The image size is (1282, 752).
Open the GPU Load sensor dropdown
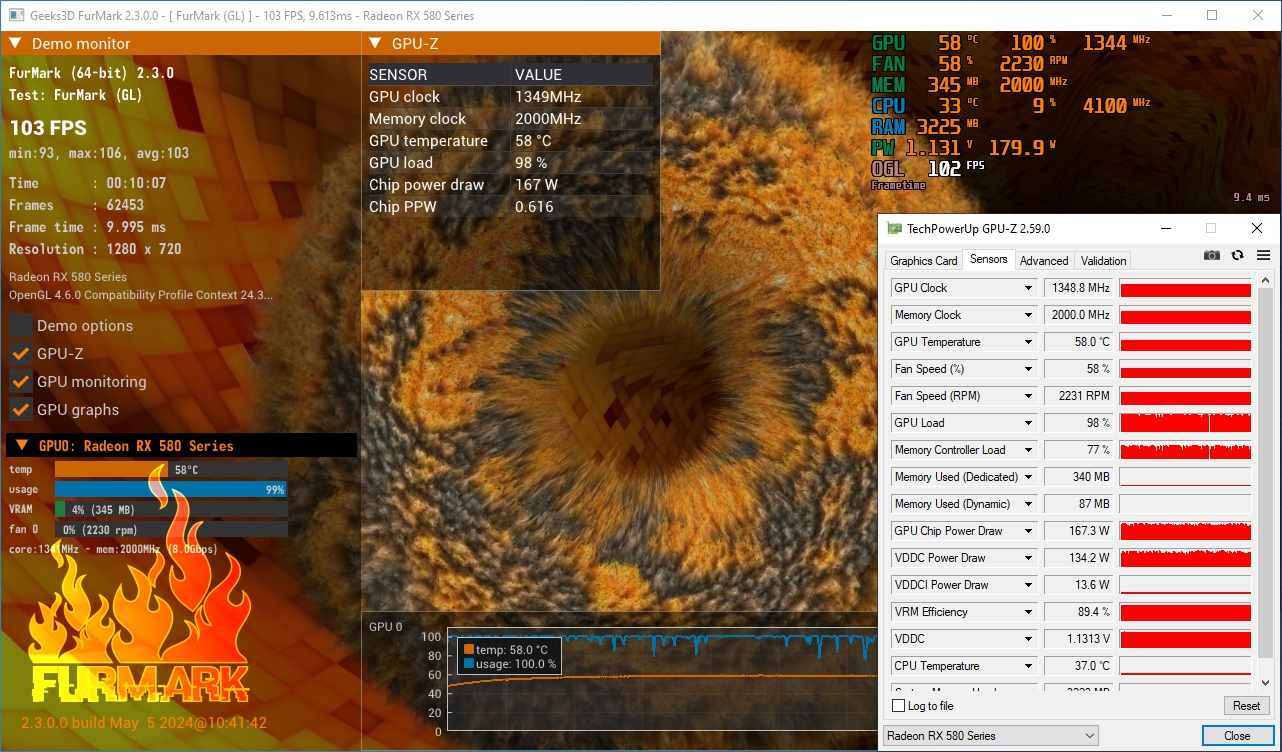pyautogui.click(x=1028, y=423)
